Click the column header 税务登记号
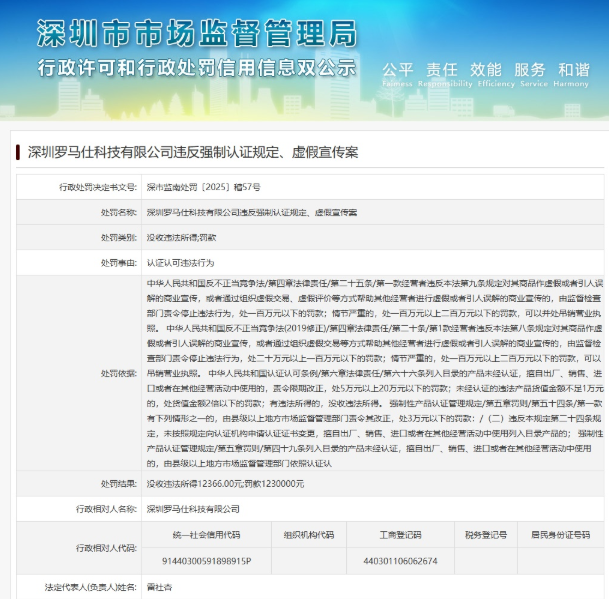This screenshot has height=599, width=609. pyautogui.click(x=486, y=535)
